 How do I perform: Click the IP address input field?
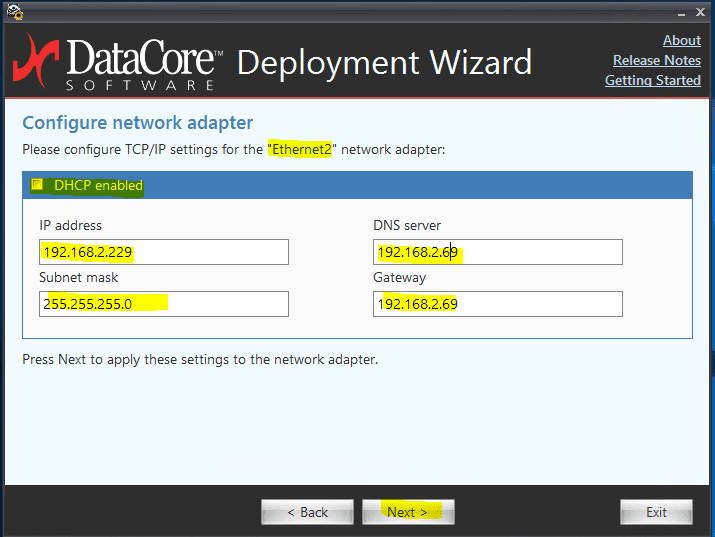click(164, 252)
